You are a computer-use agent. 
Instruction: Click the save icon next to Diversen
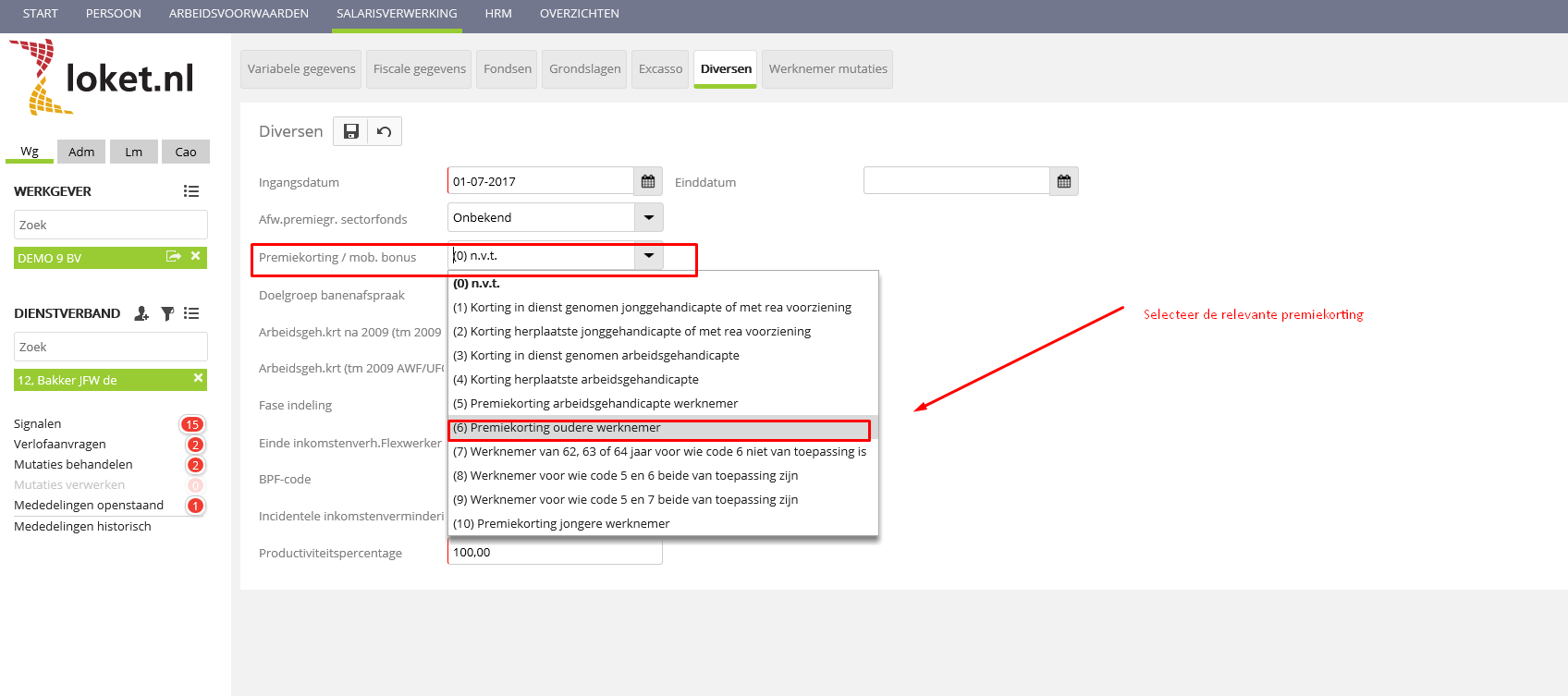point(350,131)
